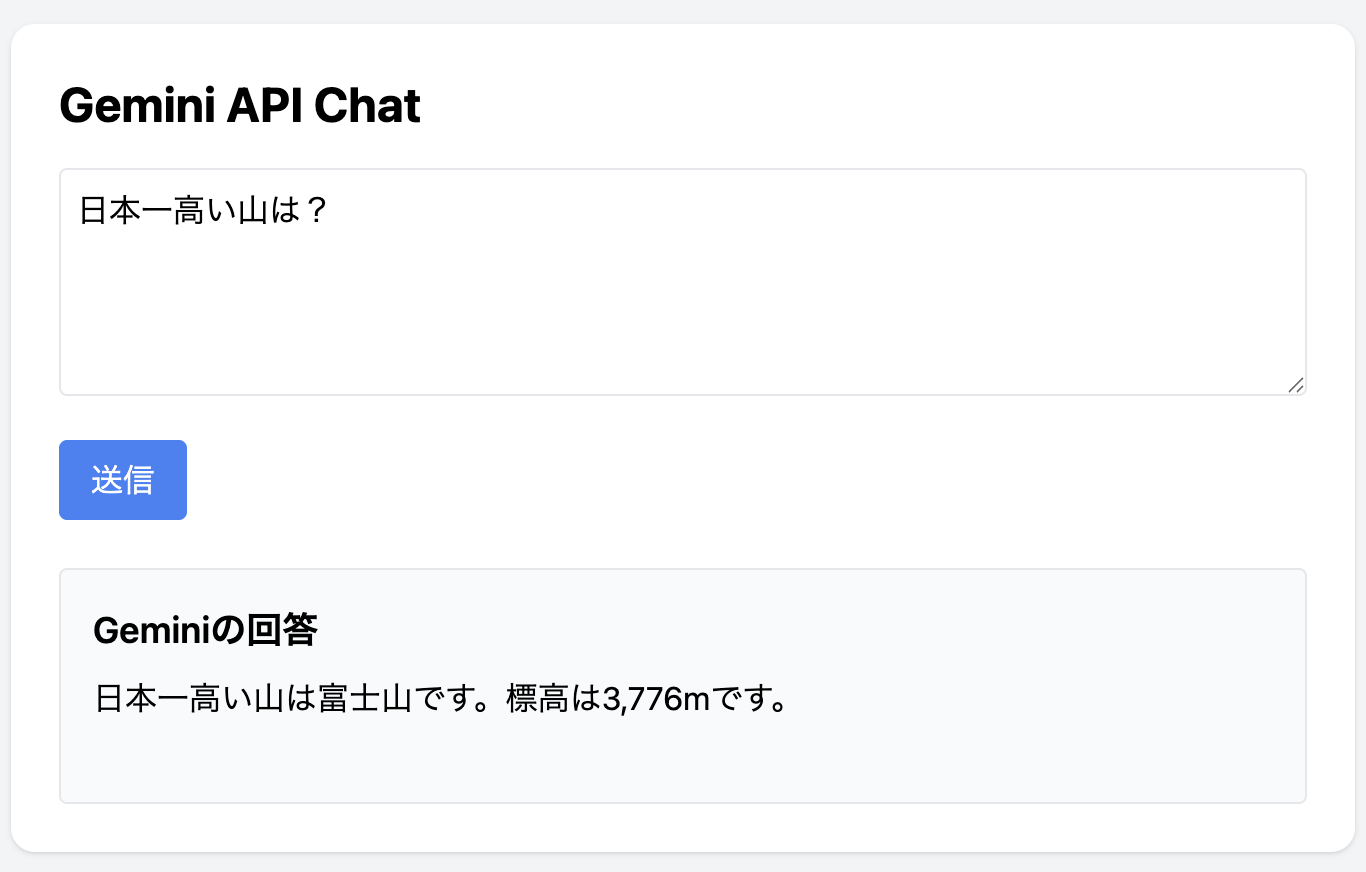Click the blue 送信 submit button
The height and width of the screenshot is (872, 1366).
tap(123, 480)
